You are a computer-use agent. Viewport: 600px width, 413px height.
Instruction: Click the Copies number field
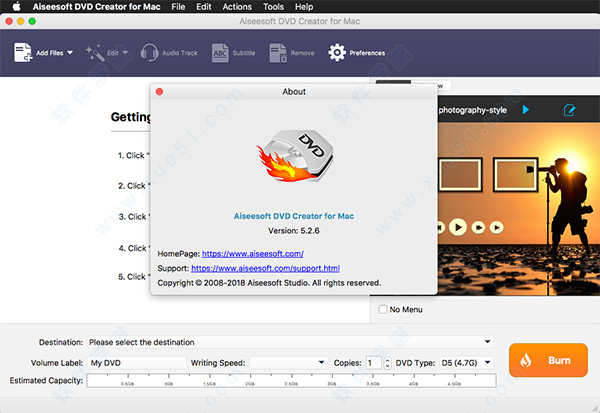pos(374,362)
